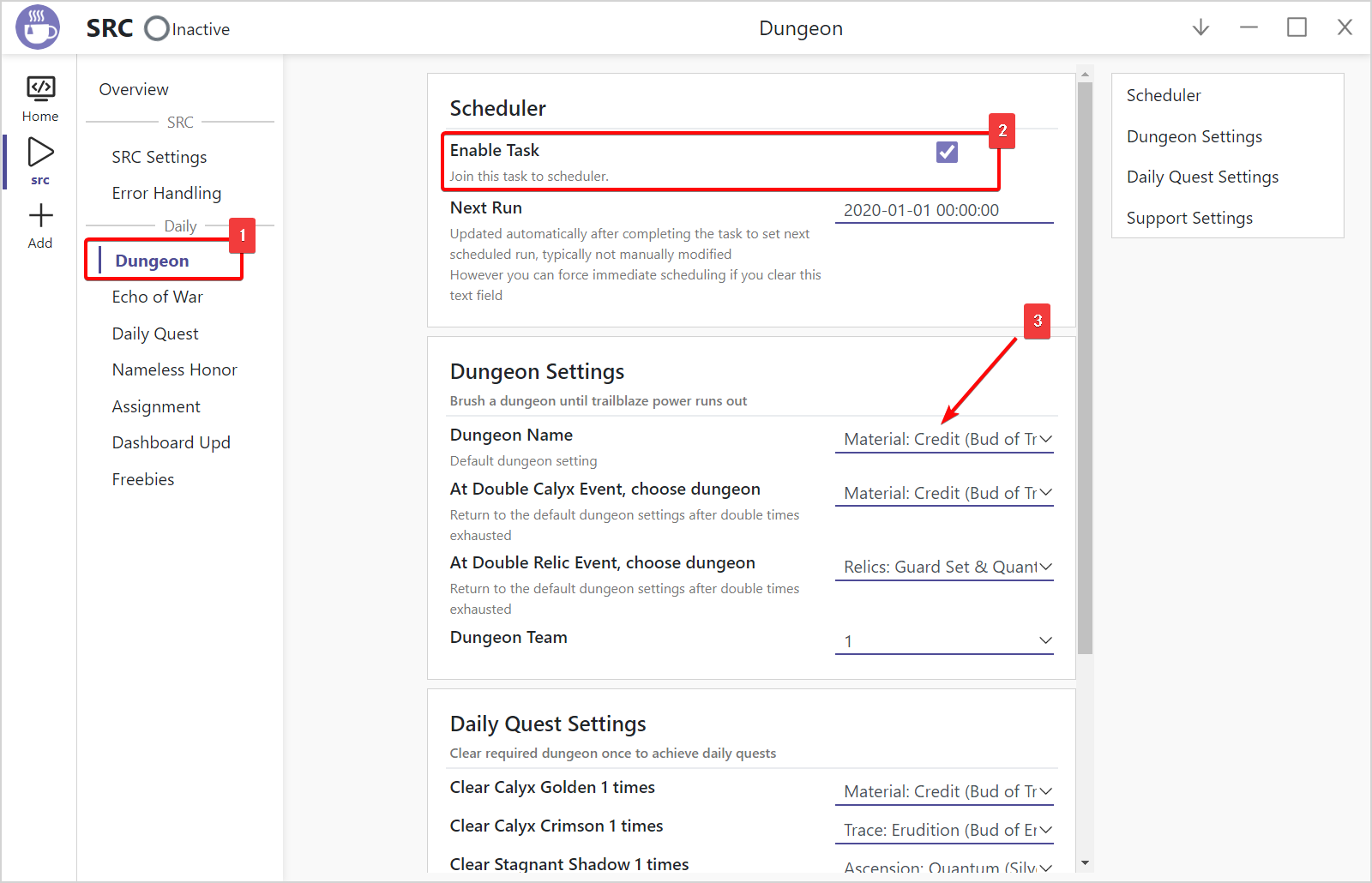This screenshot has height=883, width=1372.
Task: Jump to Support Settings section link
Action: tap(1189, 218)
